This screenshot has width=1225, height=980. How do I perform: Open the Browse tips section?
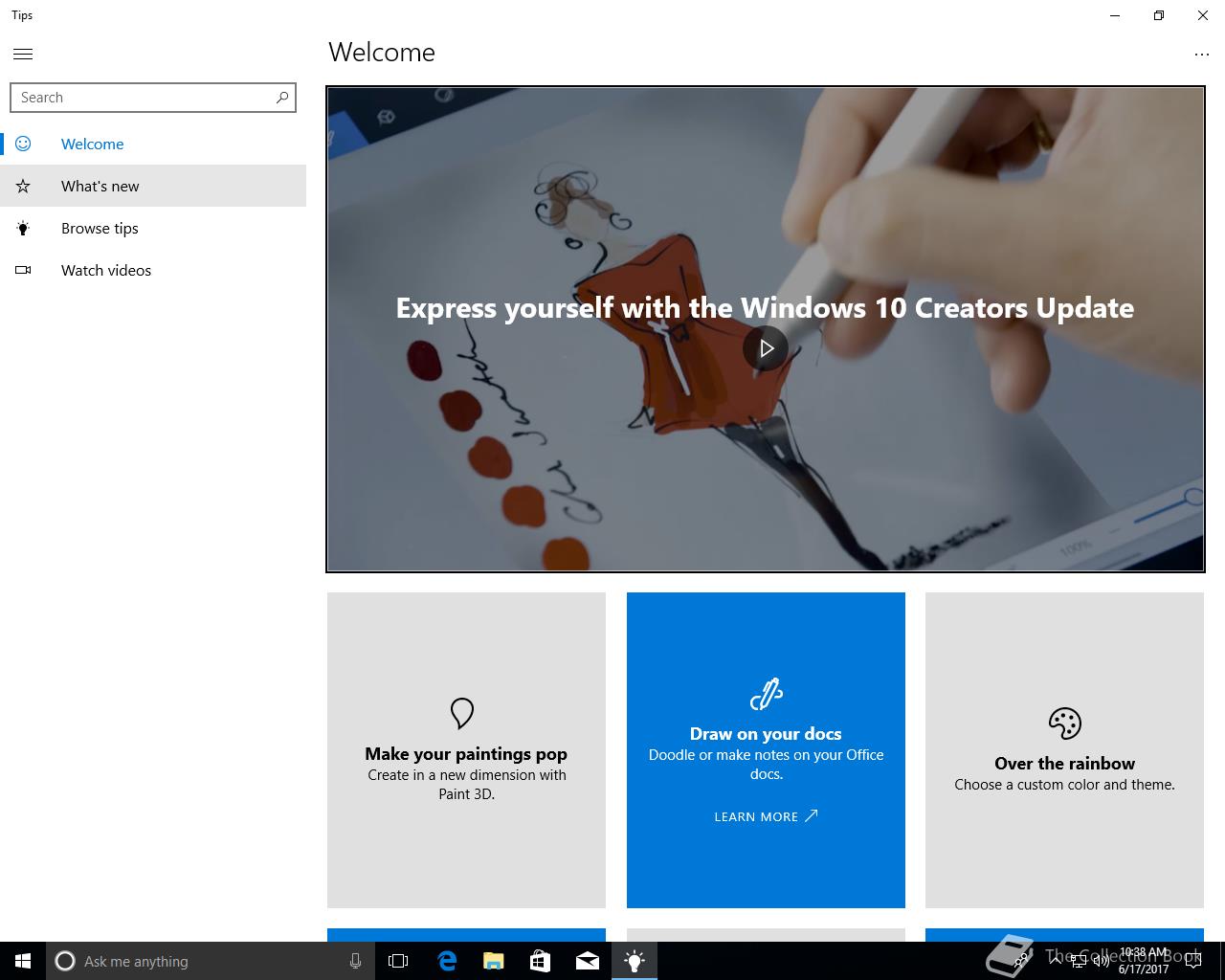tap(153, 228)
